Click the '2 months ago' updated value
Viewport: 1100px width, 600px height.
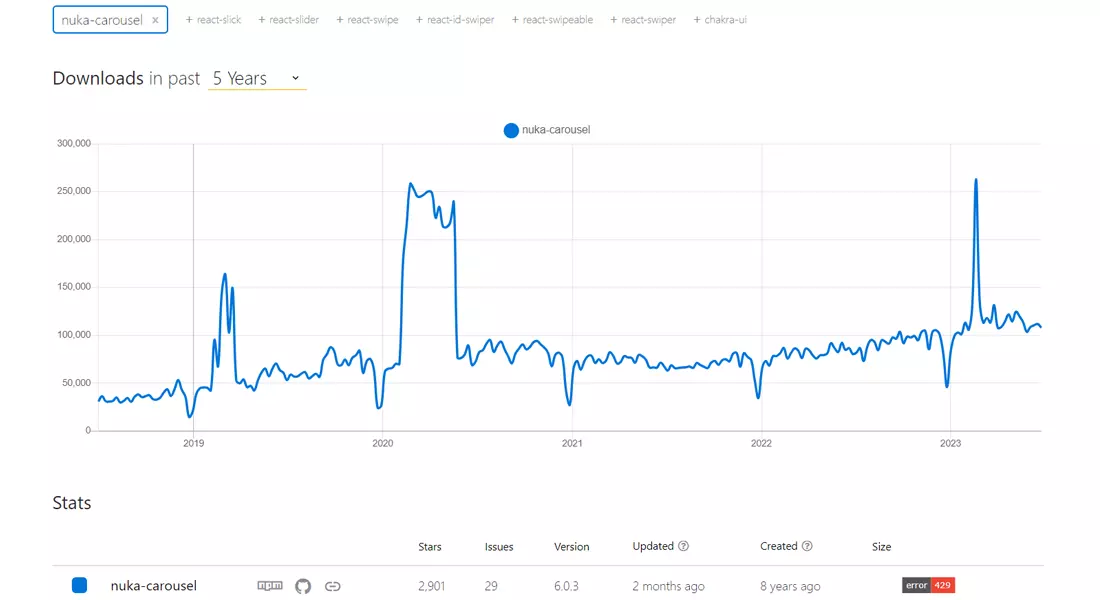pos(669,586)
